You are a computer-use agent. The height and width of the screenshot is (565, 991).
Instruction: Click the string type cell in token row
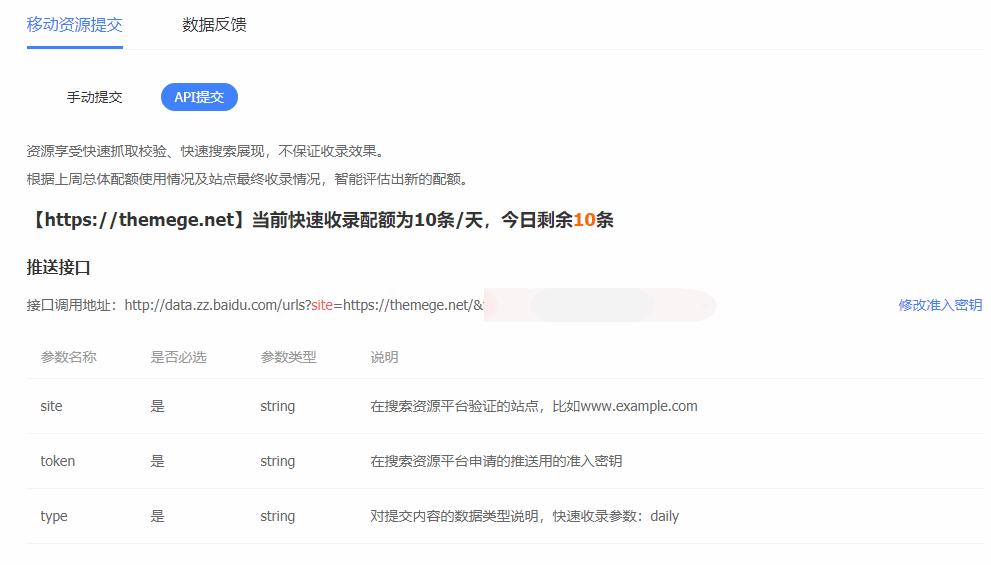point(277,461)
